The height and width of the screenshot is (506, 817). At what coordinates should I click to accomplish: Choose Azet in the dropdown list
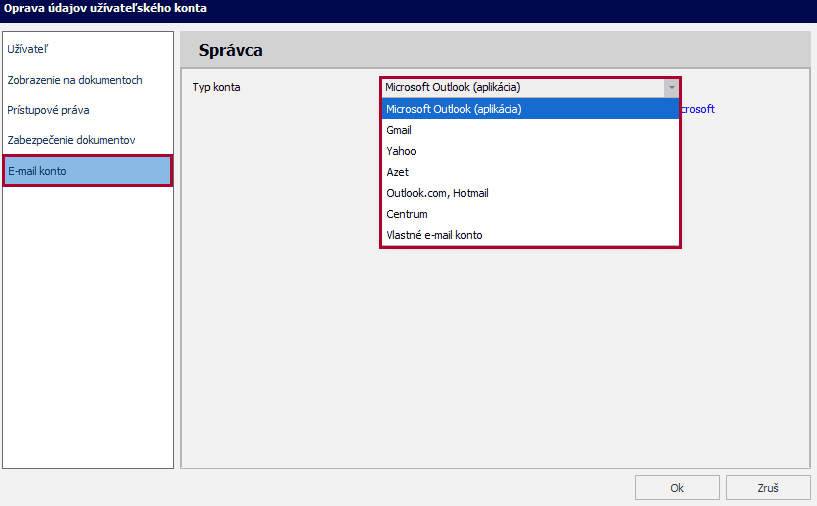point(397,172)
